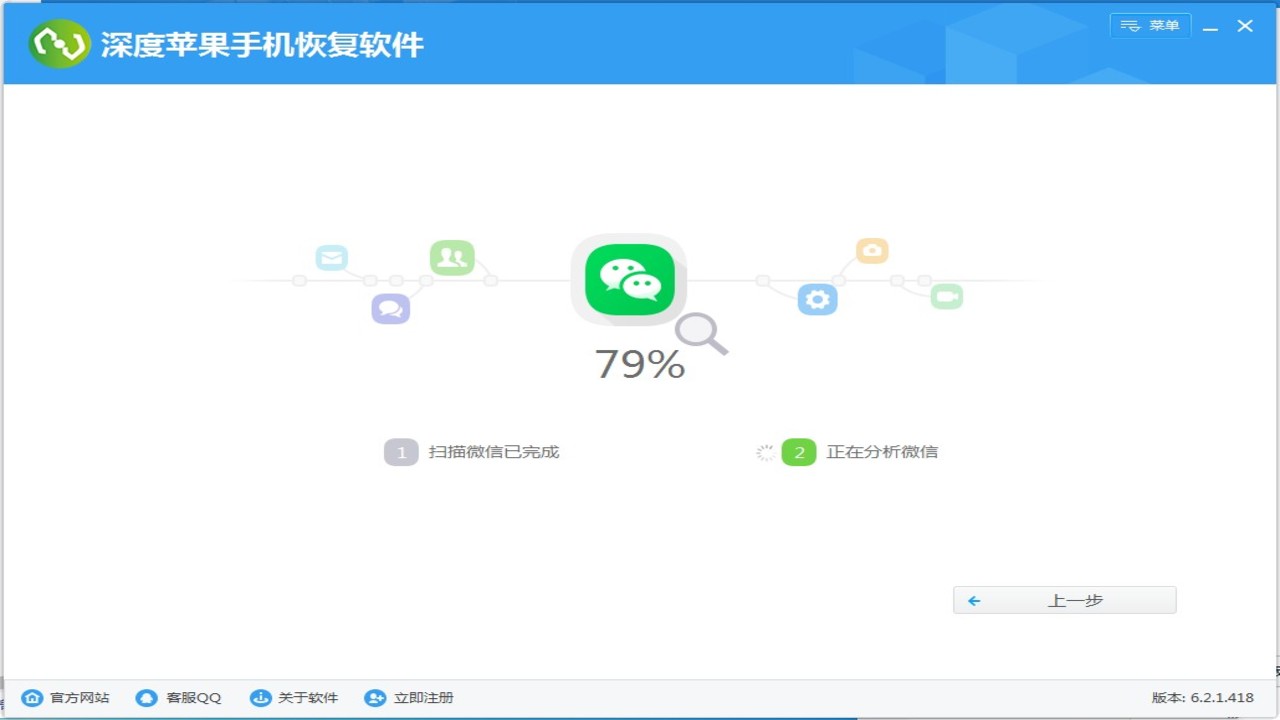1280x720 pixels.
Task: Select the email envelope icon on the timeline
Action: click(x=331, y=257)
